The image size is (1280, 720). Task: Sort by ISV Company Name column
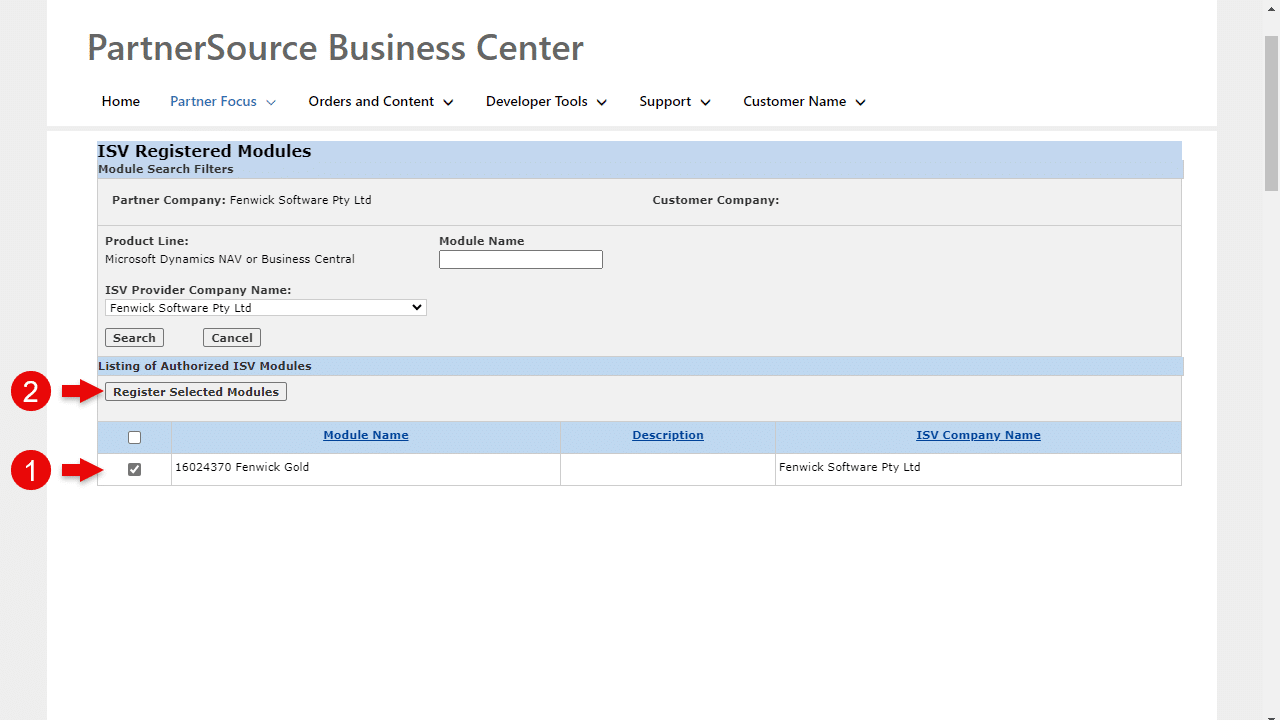[x=978, y=435]
